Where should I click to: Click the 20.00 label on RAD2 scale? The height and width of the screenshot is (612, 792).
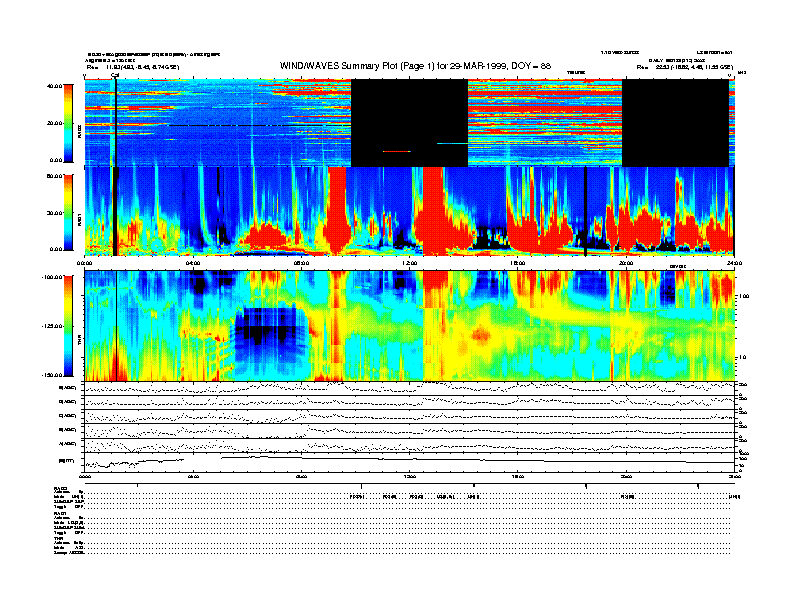tap(55, 123)
